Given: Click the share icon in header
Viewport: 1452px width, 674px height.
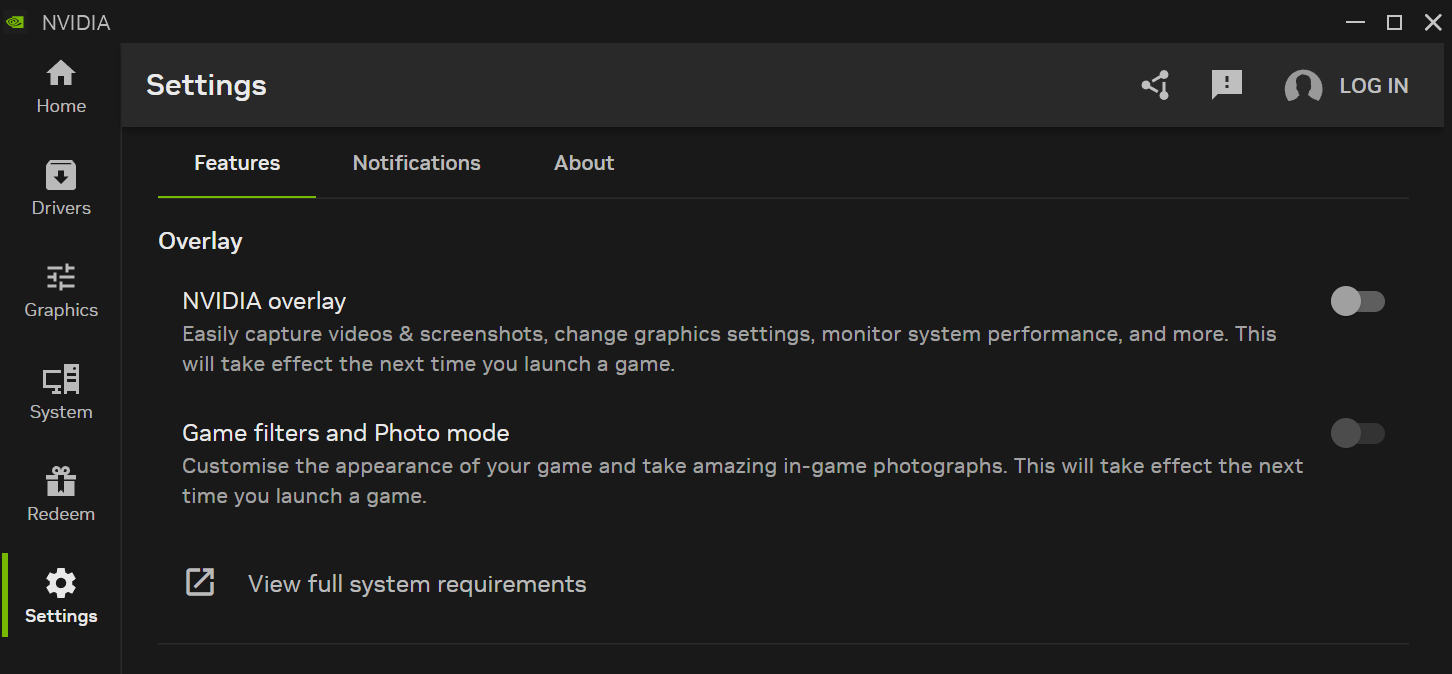Looking at the screenshot, I should coord(1156,86).
